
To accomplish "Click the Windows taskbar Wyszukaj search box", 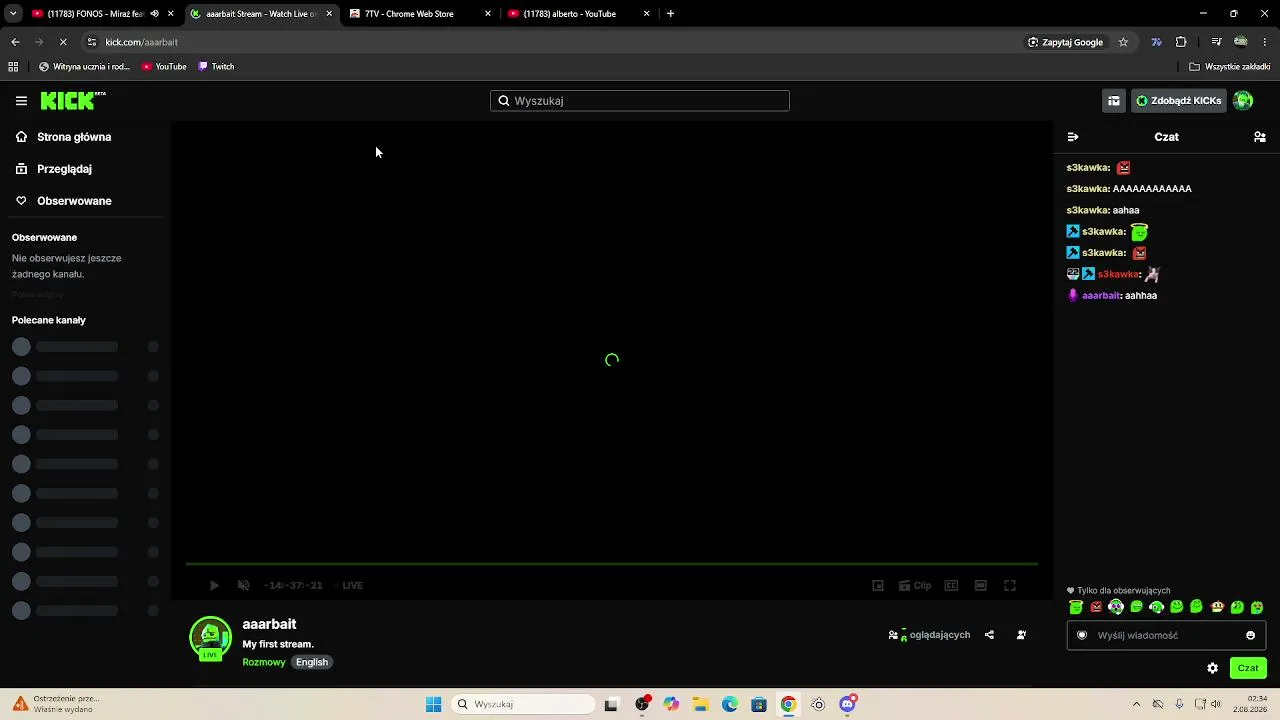I will [x=522, y=704].
